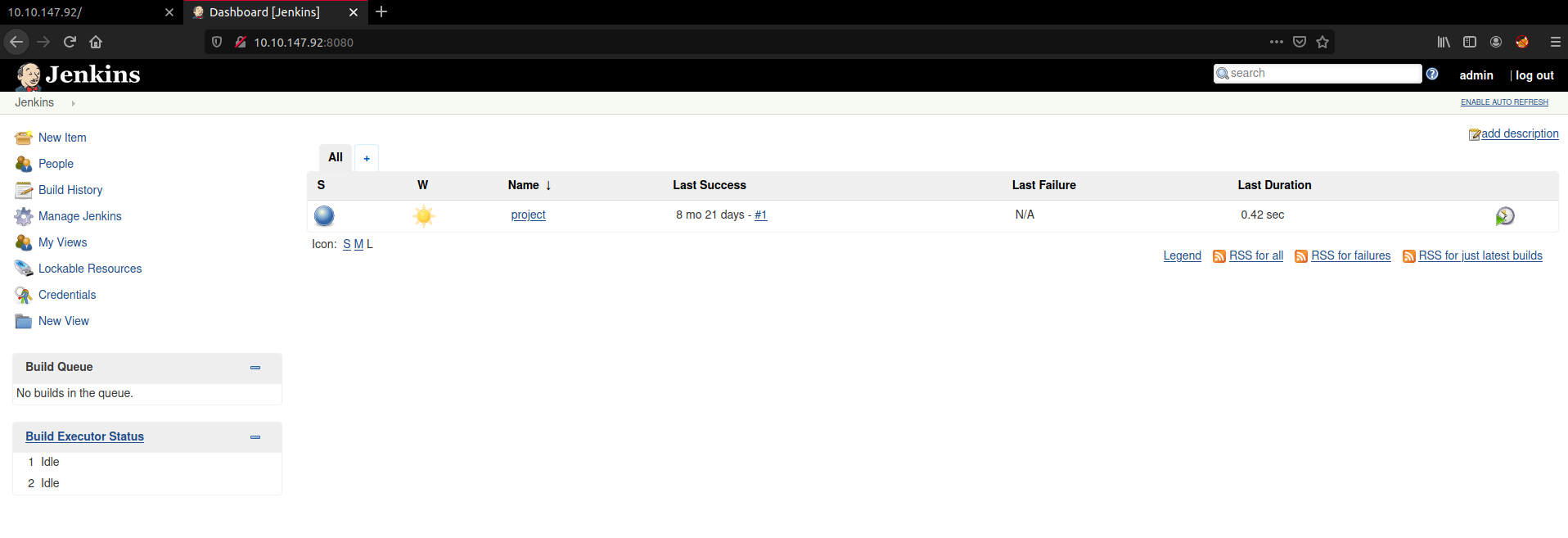Click the Build History notepad icon
Image resolution: width=1568 pixels, height=538 pixels.
coord(24,190)
